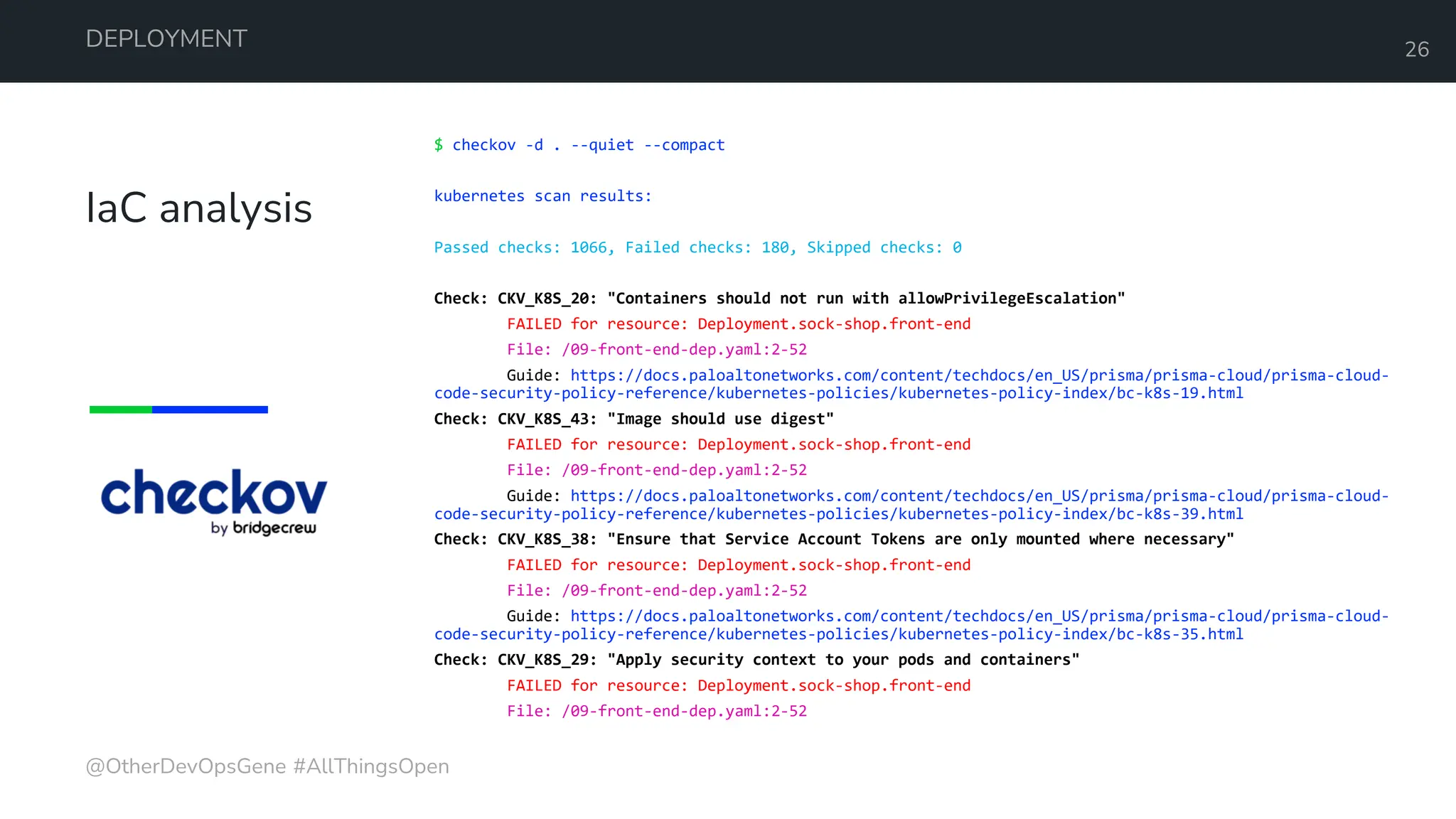The height and width of the screenshot is (819, 1456).
Task: Click the CKV_K8S_20 check heading
Action: coord(779,299)
